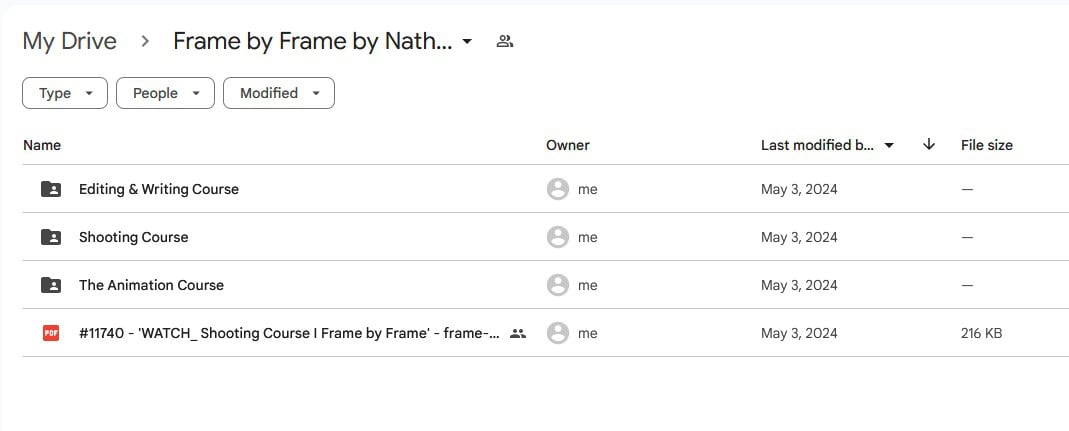Click the Owner column header
The image size is (1069, 431).
click(x=567, y=145)
